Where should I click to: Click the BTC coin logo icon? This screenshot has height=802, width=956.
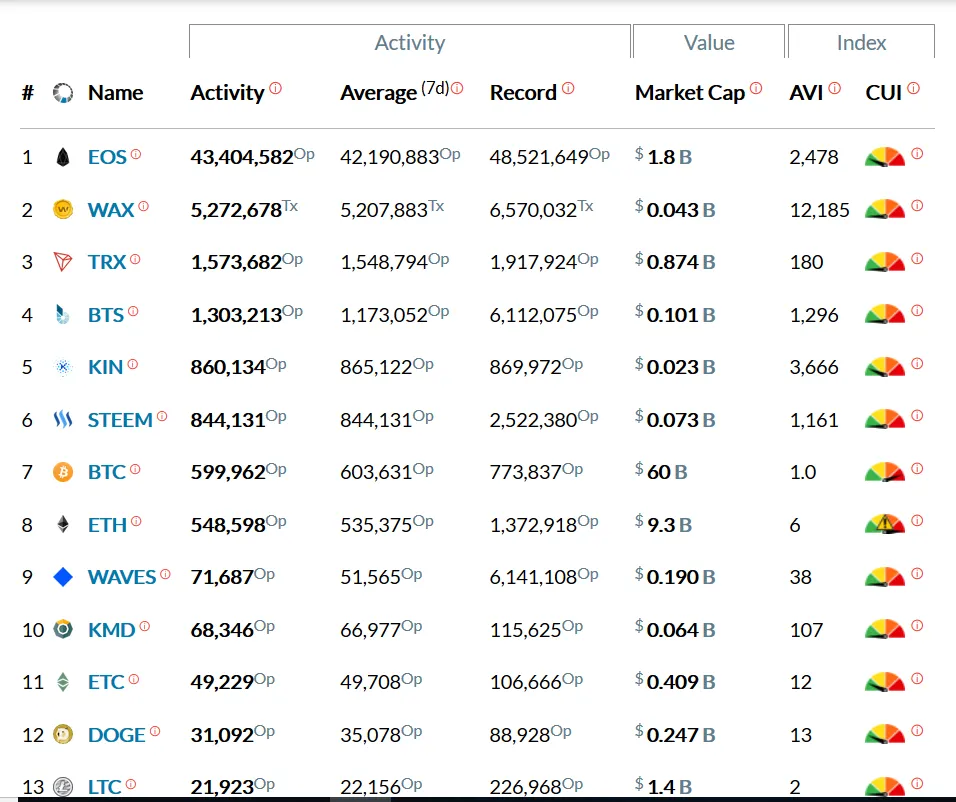pyautogui.click(x=63, y=472)
